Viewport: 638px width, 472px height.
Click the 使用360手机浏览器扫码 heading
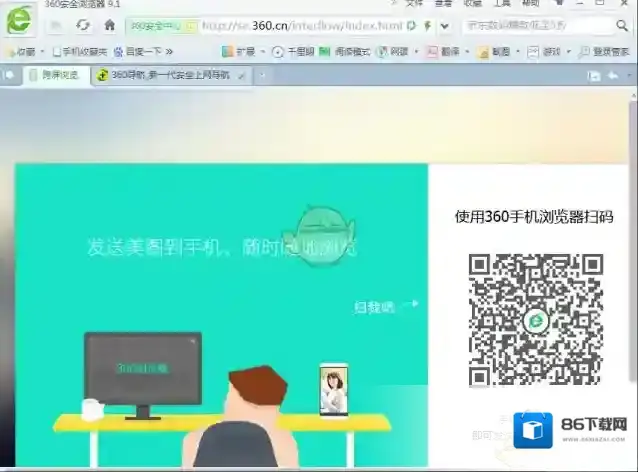(x=534, y=216)
